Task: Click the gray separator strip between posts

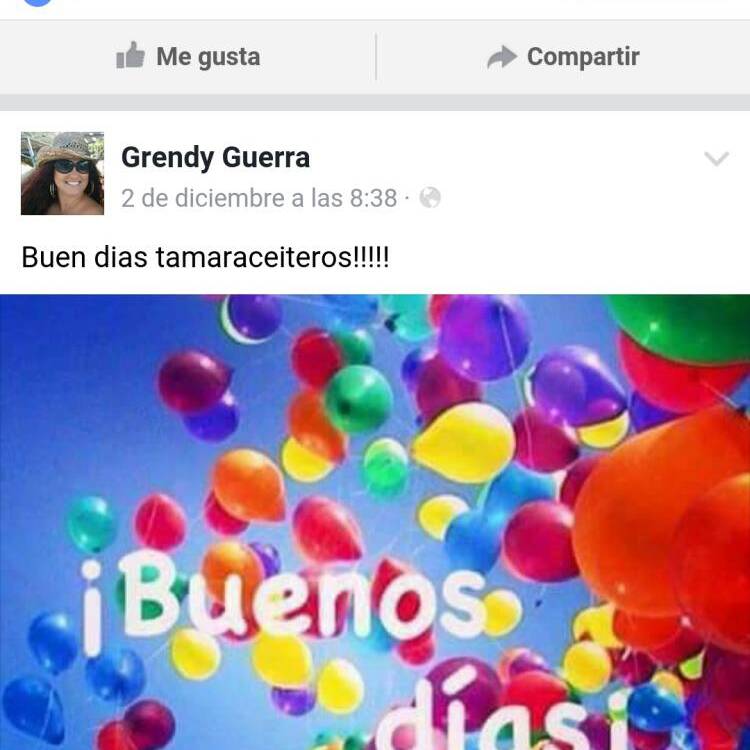Action: (x=375, y=102)
